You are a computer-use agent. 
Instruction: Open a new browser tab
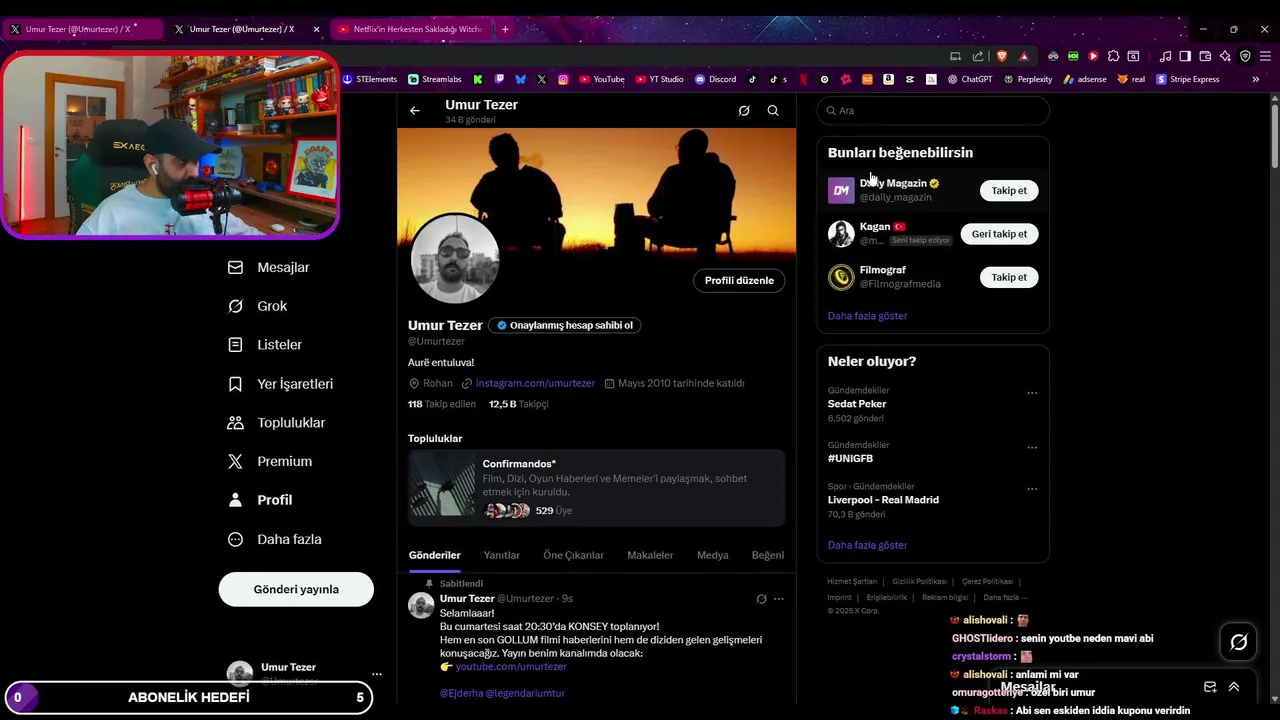(x=505, y=29)
